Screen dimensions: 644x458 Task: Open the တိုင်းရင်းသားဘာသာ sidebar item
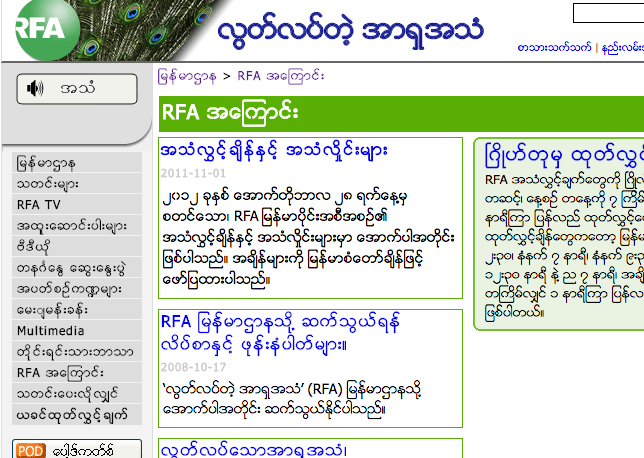click(77, 352)
